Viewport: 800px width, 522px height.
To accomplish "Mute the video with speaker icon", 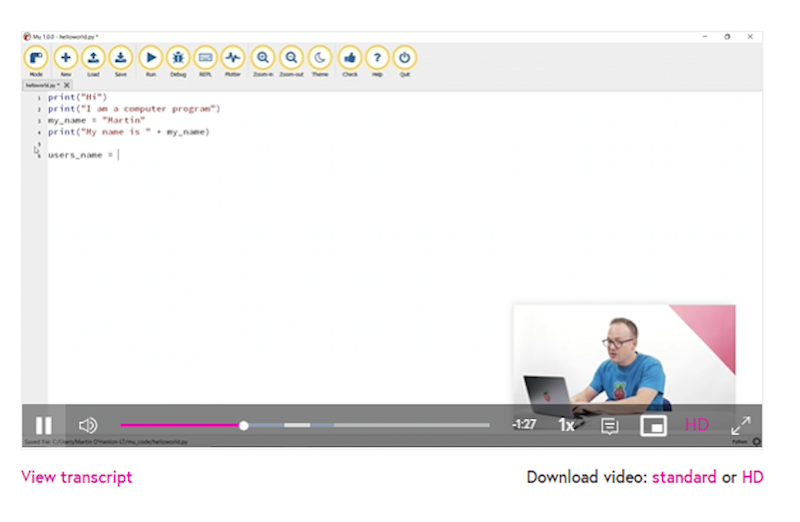I will pyautogui.click(x=88, y=425).
